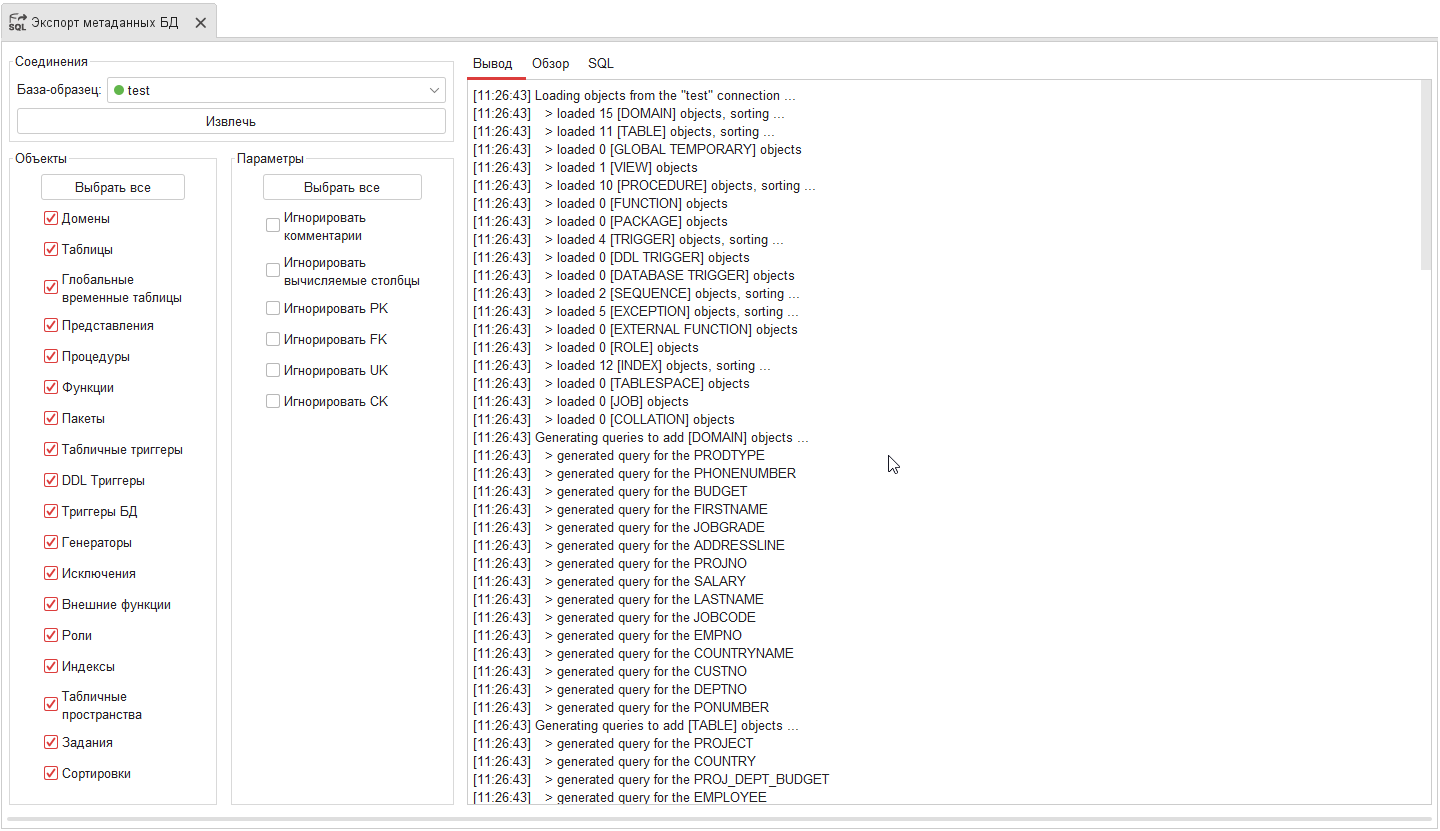Check the Игнорировать PK option
This screenshot has width=1440, height=831.
pyautogui.click(x=272, y=308)
